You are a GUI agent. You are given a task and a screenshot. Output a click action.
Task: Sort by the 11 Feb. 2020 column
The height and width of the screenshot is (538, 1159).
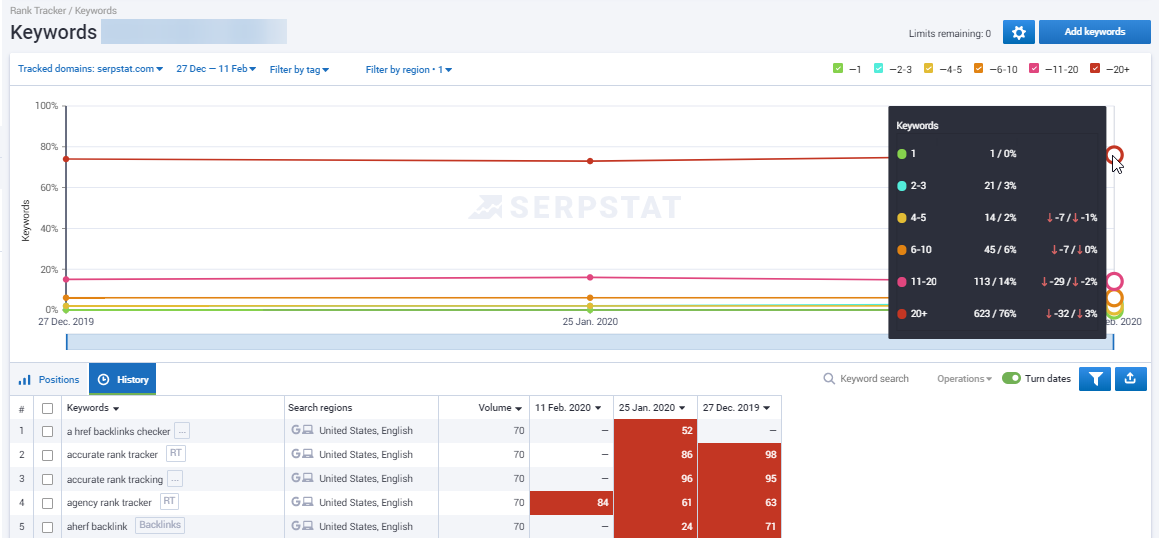click(567, 407)
